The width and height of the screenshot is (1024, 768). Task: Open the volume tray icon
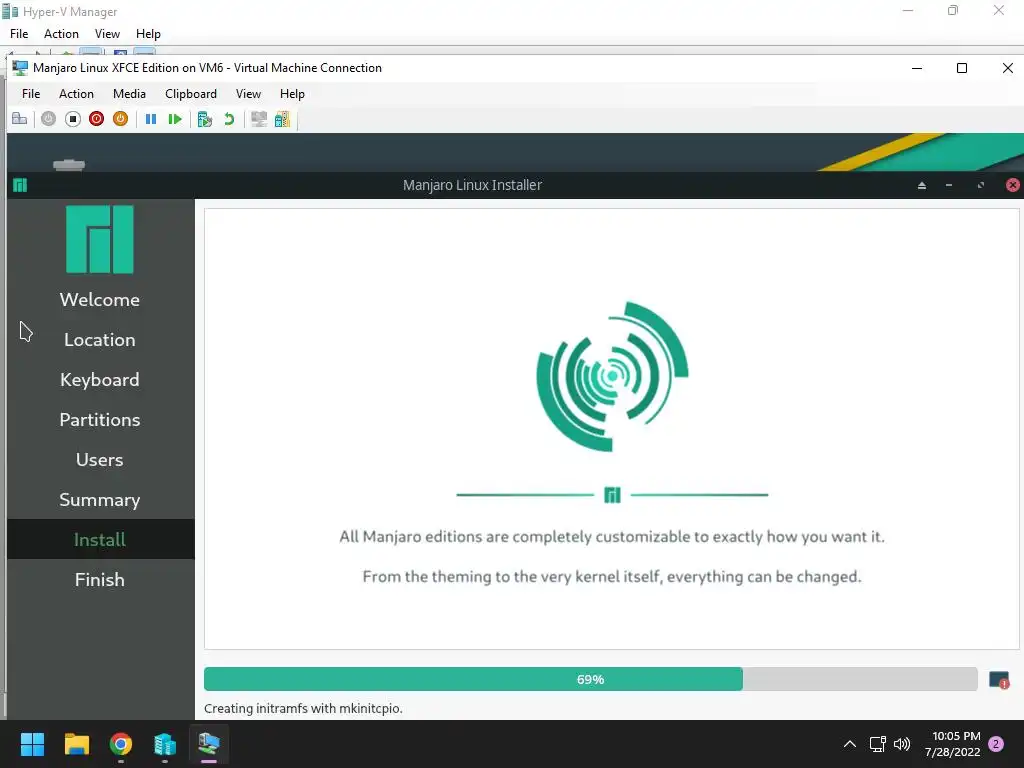click(902, 744)
